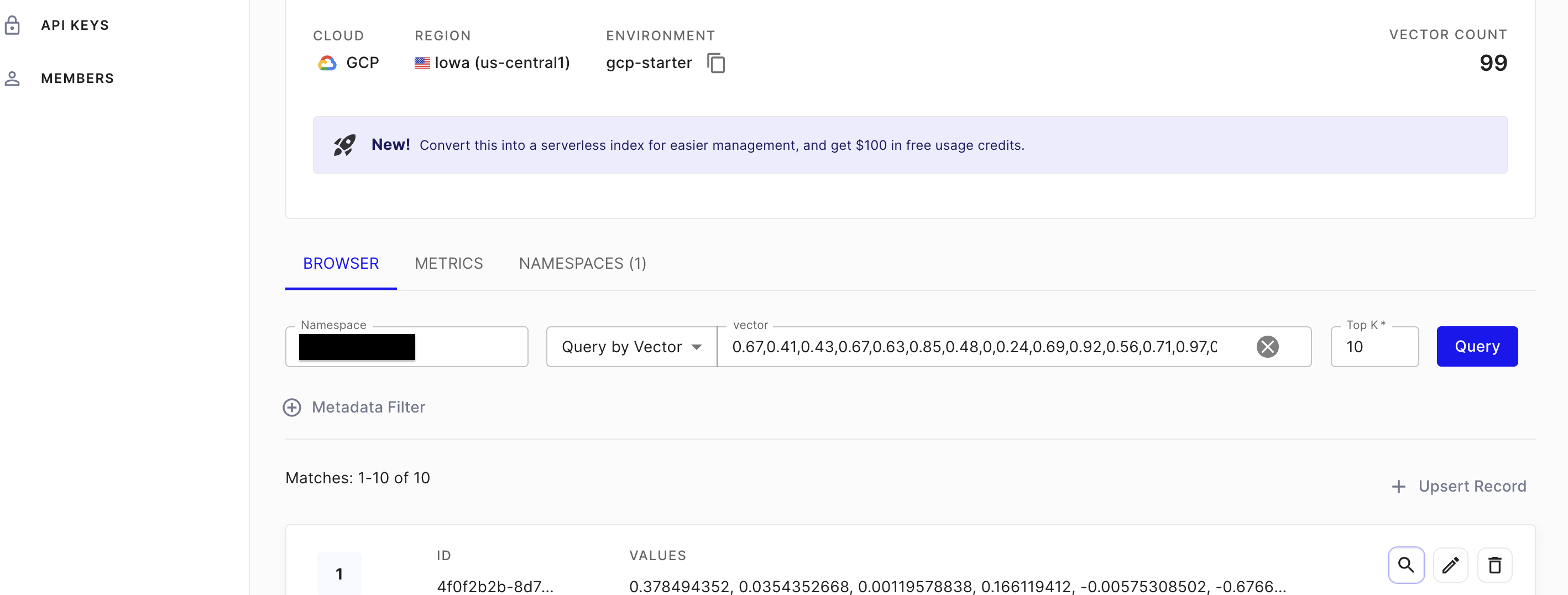Click the Upsert Record link
Viewport: 1568px width, 595px height.
coord(1472,486)
